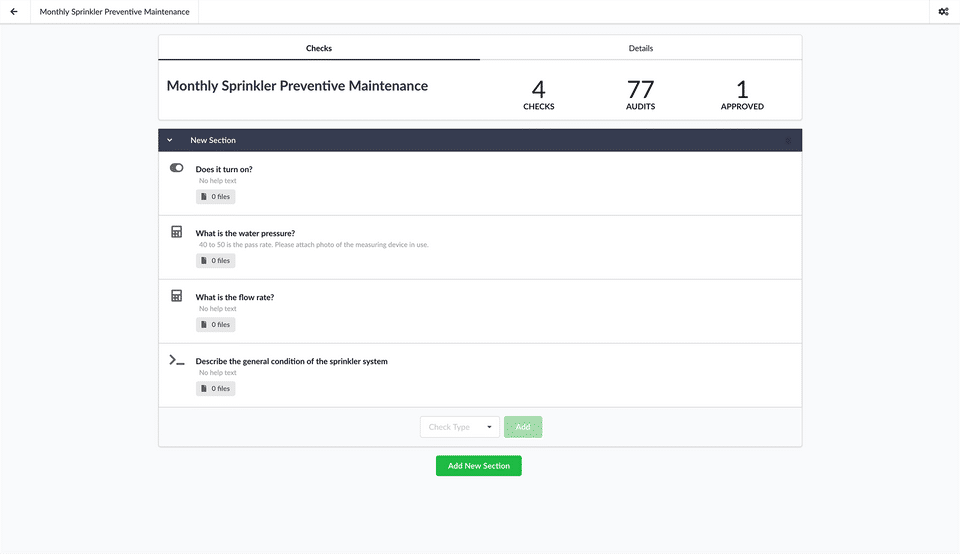Select the Checks tab
The image size is (960, 554).
[319, 48]
